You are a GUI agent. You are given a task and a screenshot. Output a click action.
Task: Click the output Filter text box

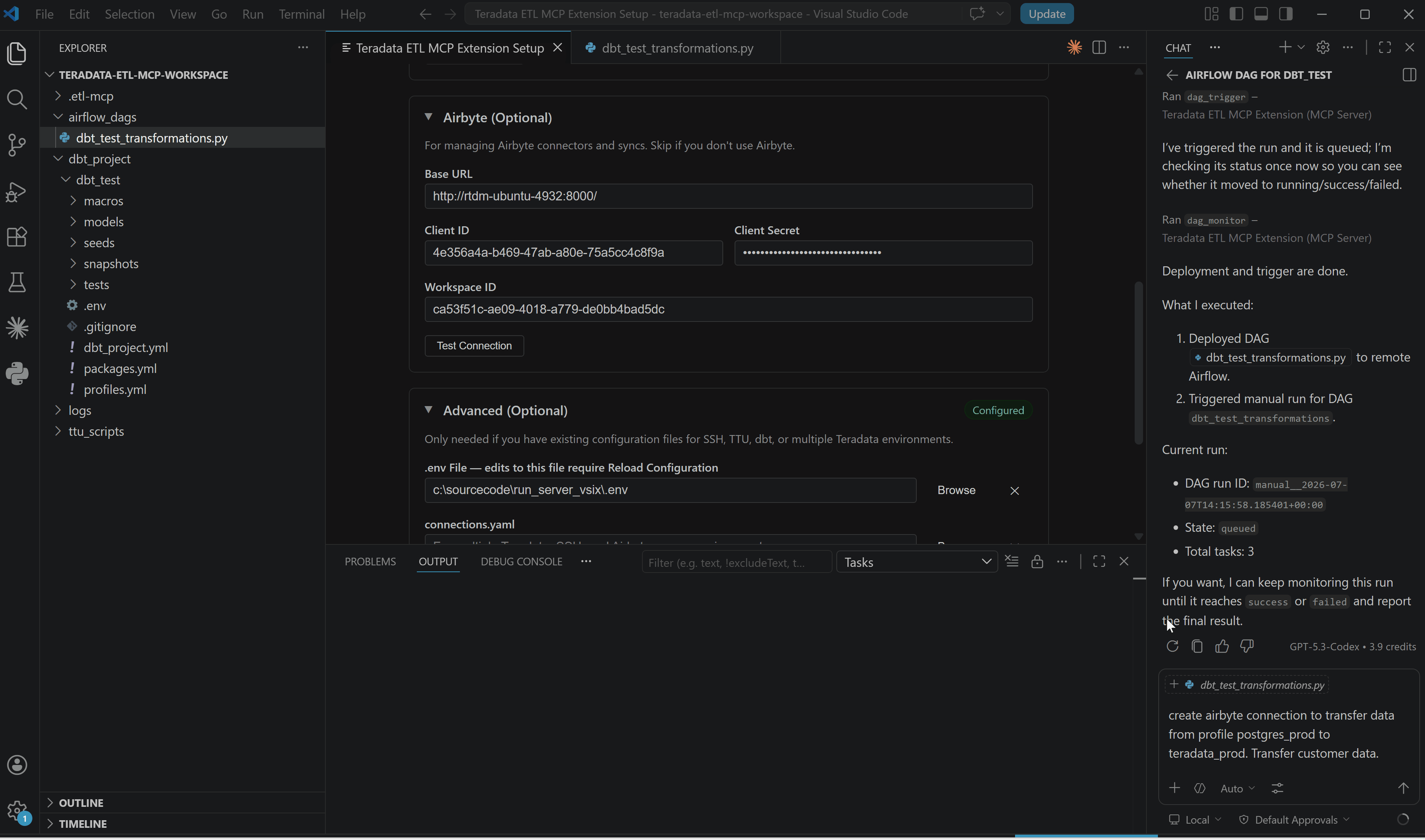[x=736, y=563]
